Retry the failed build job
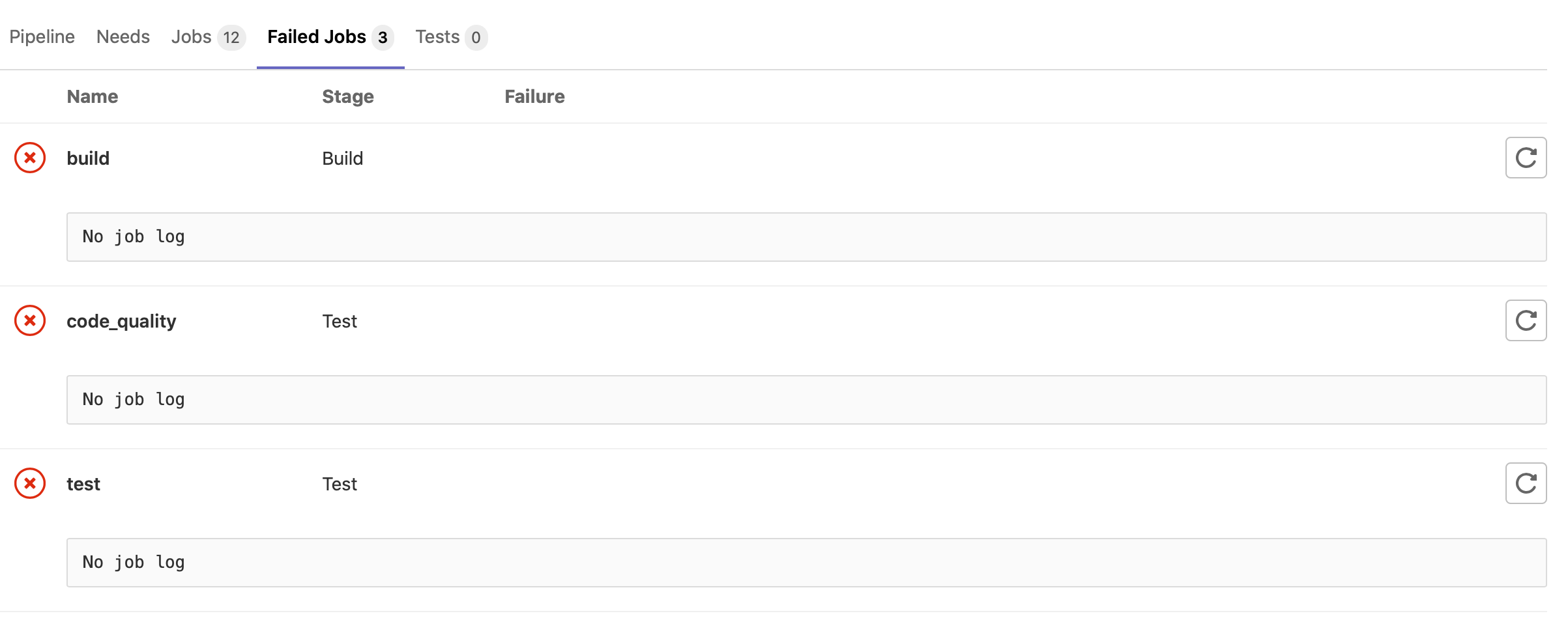The height and width of the screenshot is (633, 1568). click(1525, 158)
